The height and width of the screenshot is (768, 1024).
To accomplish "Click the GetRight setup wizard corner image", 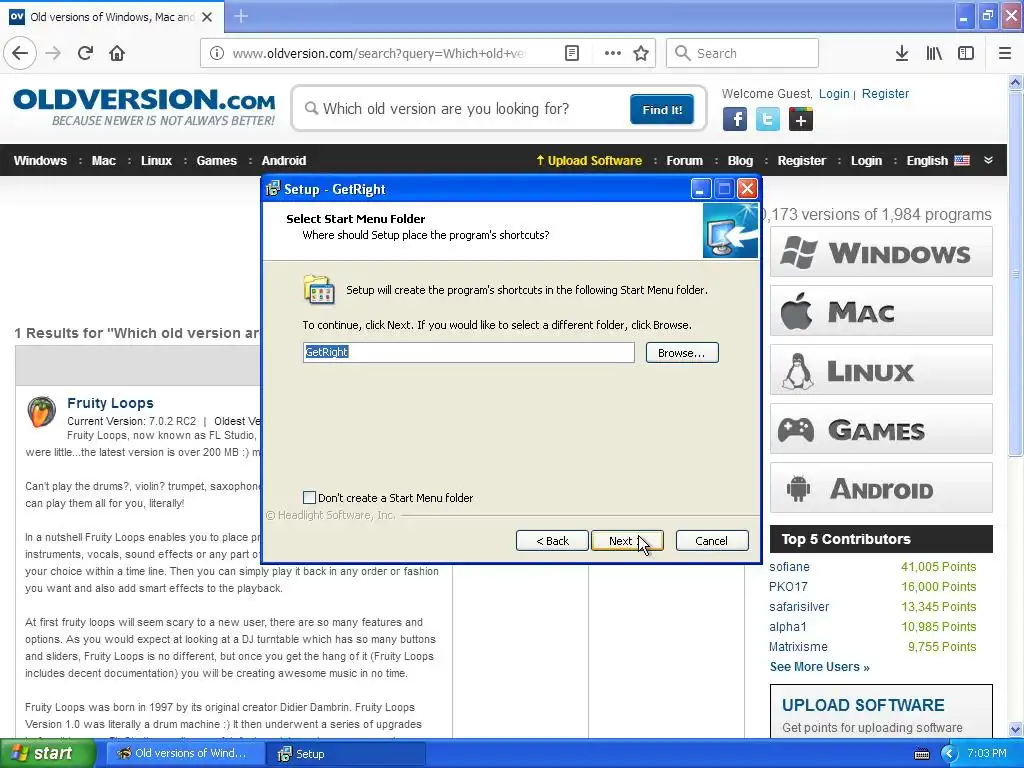I will coord(731,231).
